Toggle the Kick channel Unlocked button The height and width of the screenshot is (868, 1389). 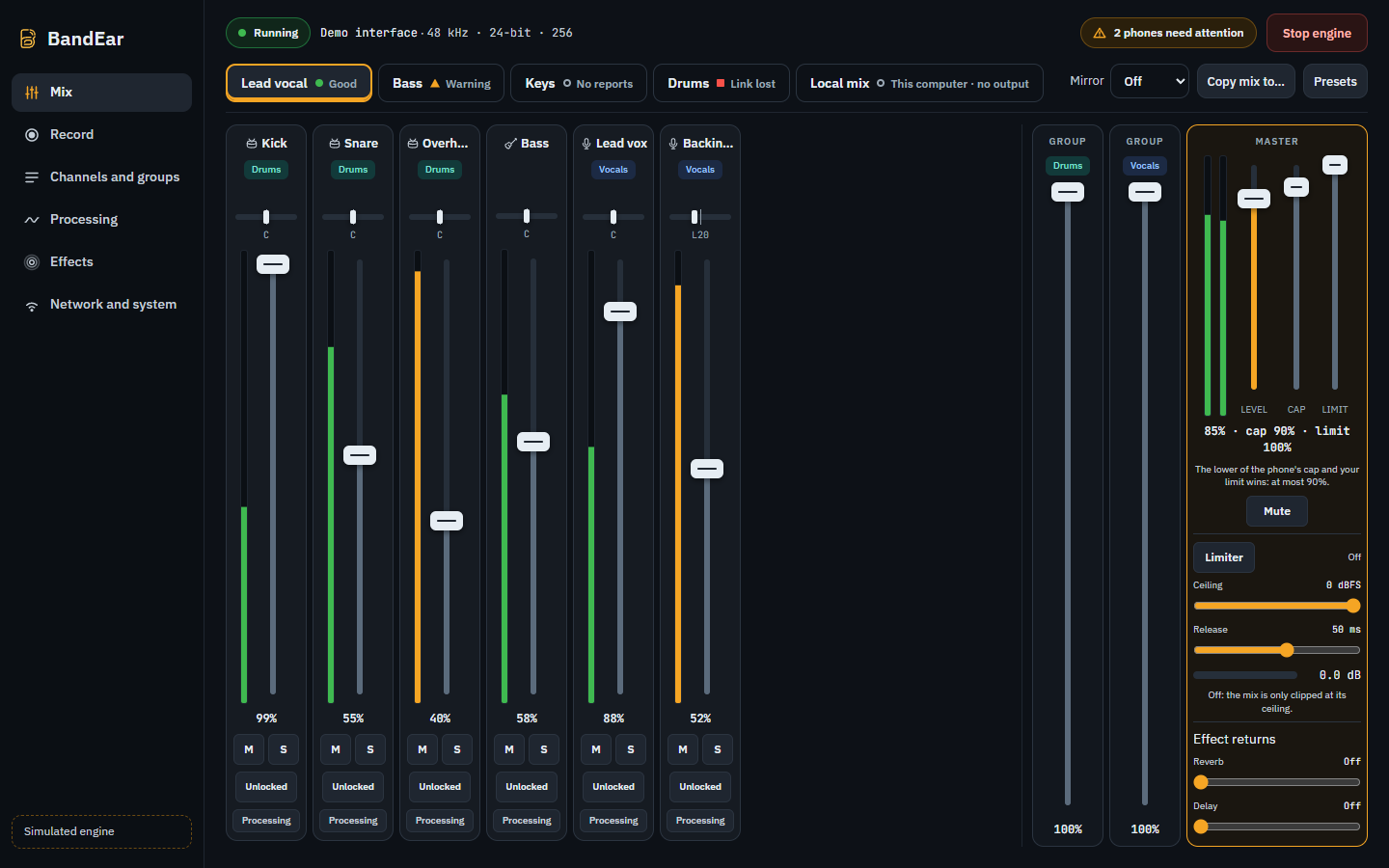[266, 787]
